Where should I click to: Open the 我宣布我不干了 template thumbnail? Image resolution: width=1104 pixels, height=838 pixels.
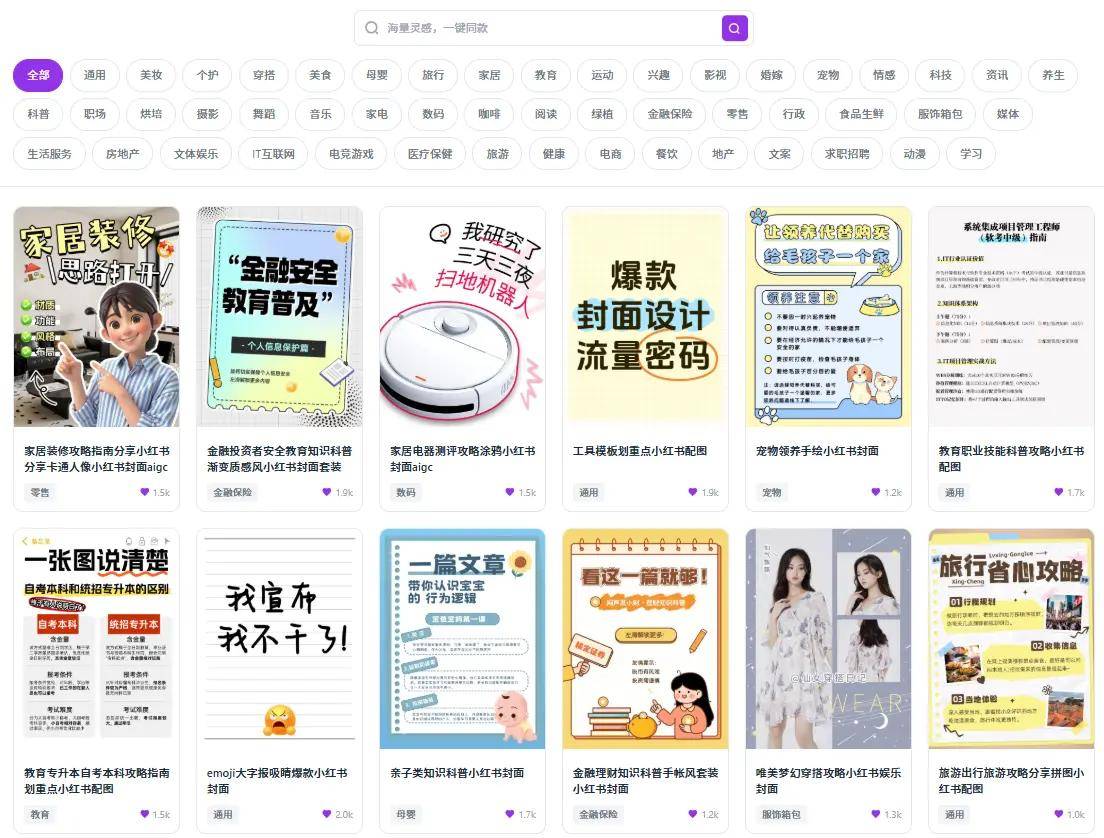[279, 639]
